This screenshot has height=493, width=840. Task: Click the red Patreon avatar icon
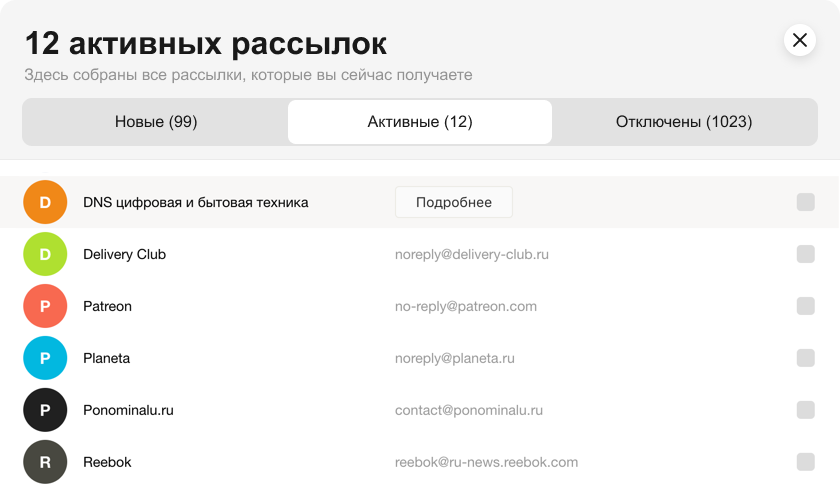pyautogui.click(x=45, y=306)
